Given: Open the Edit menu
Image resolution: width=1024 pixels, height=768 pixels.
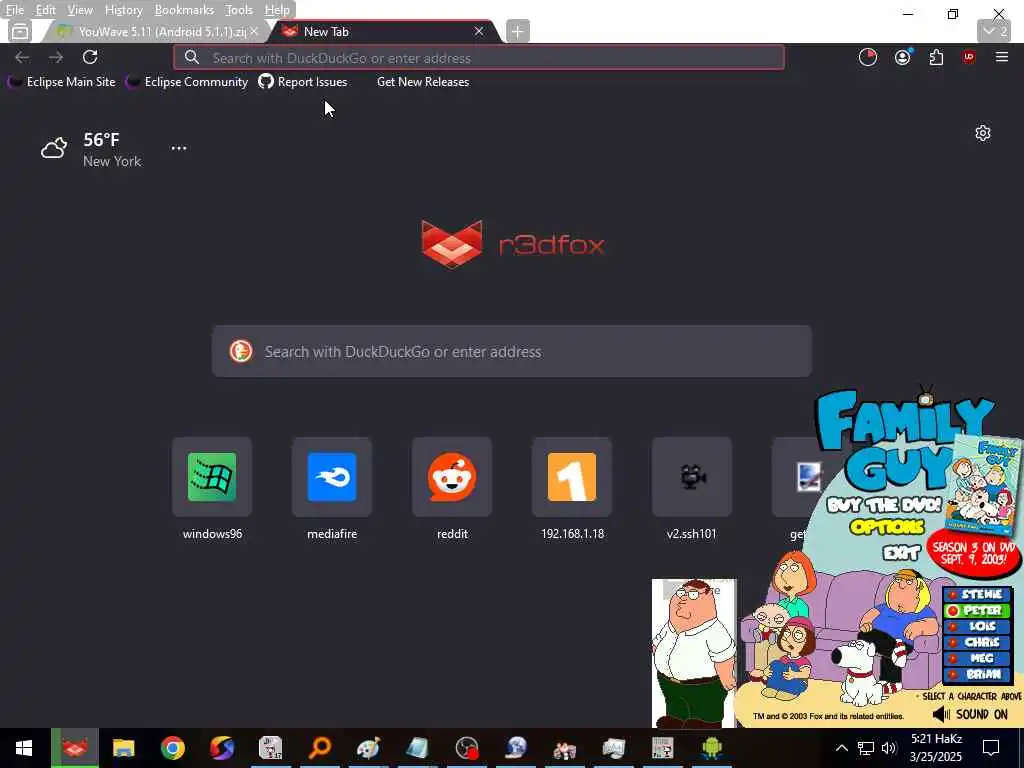Looking at the screenshot, I should 45,10.
